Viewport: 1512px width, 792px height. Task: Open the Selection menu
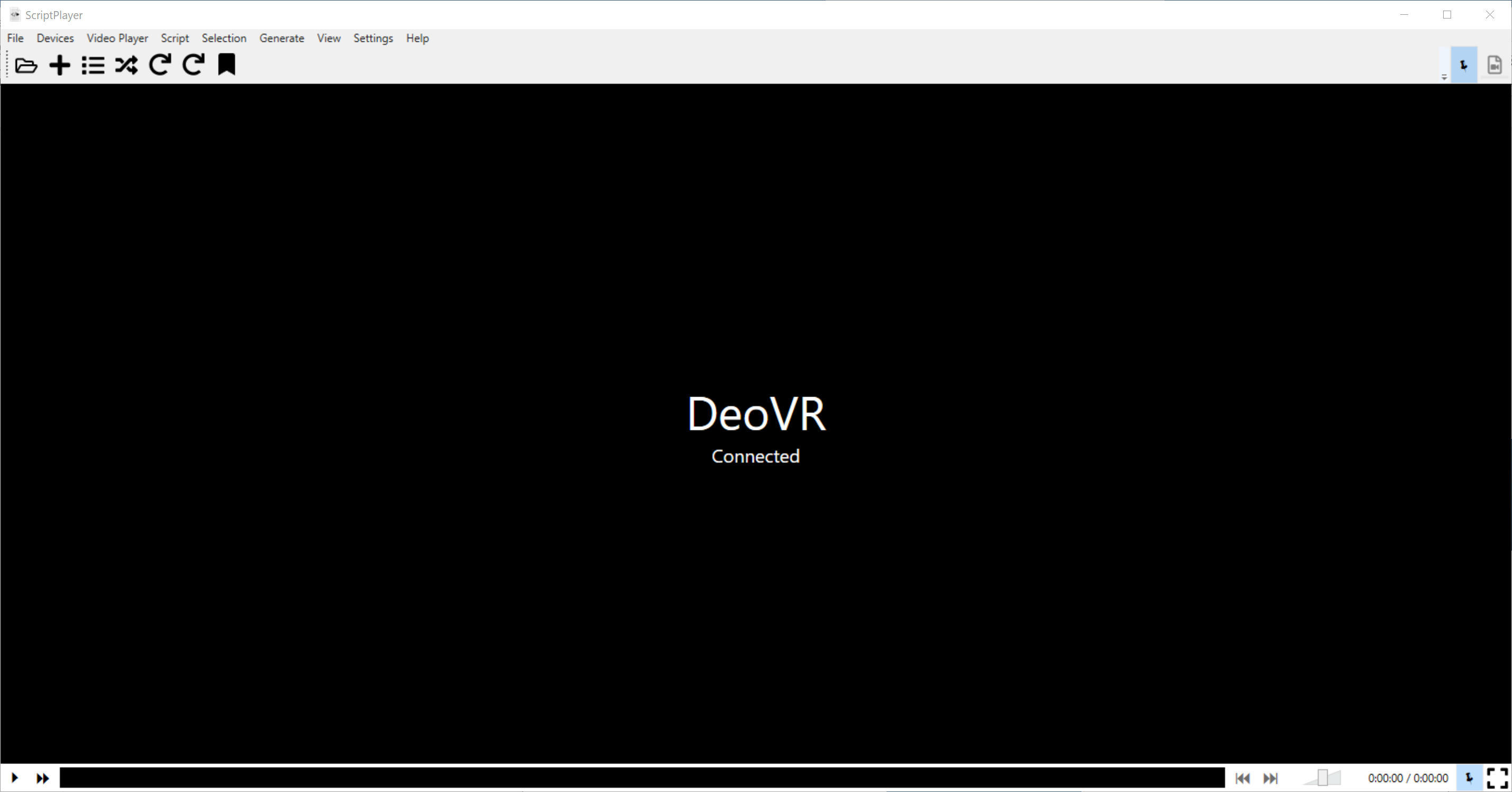pos(224,38)
